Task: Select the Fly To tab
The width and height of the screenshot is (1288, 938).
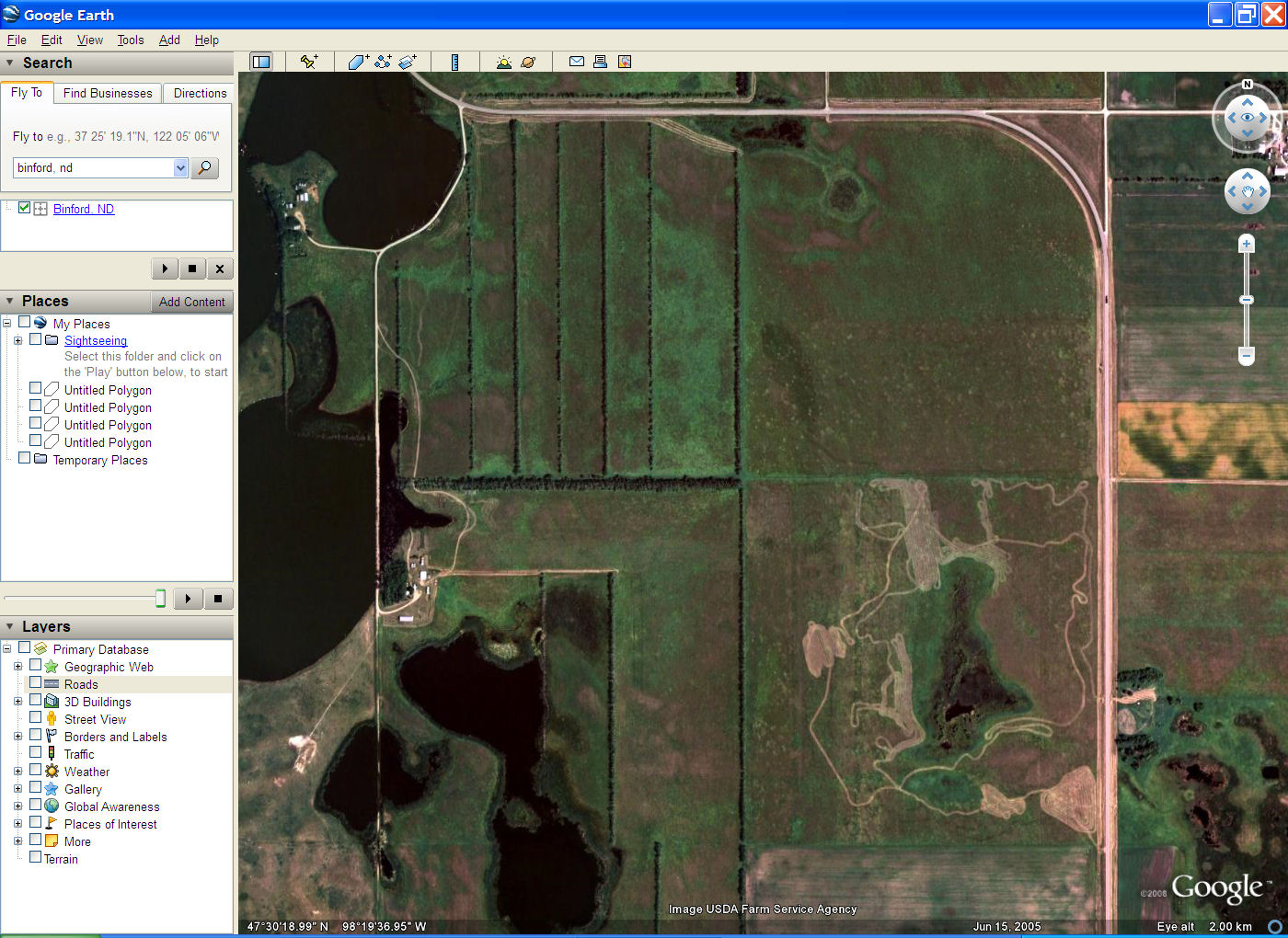Action: coord(27,92)
